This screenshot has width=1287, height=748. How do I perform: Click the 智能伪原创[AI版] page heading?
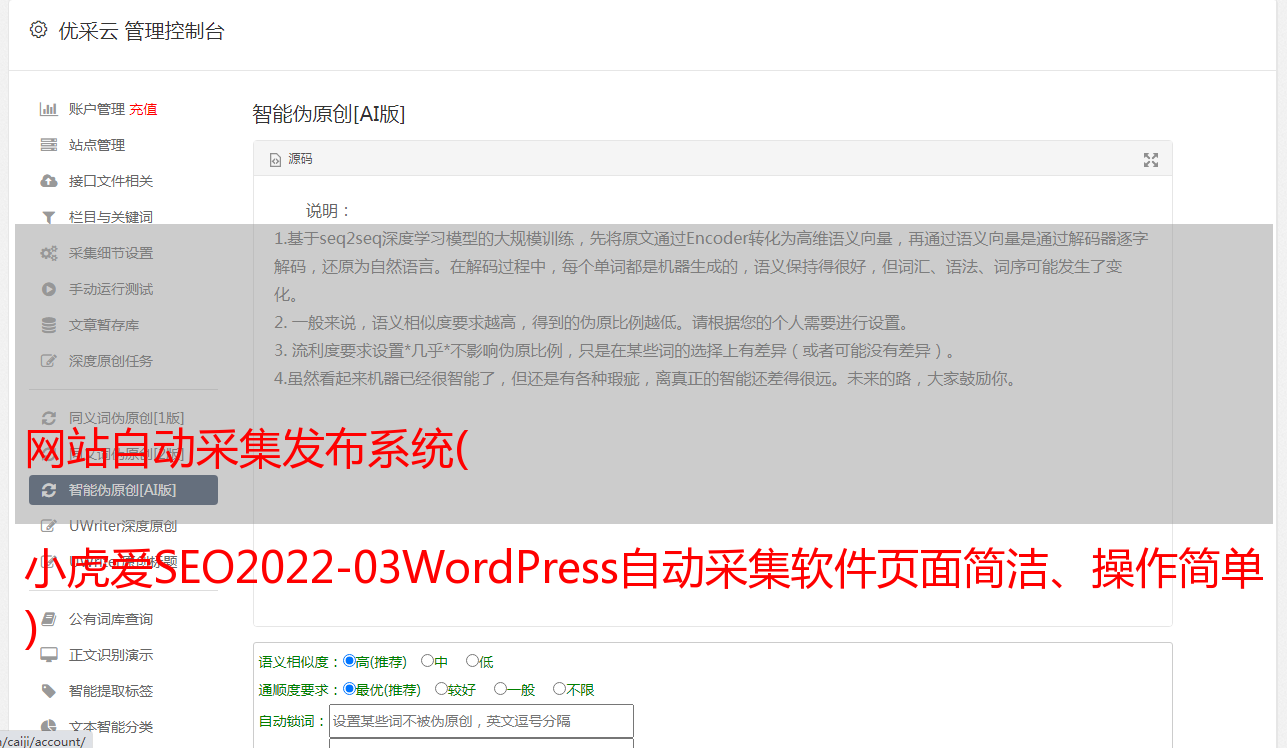tap(328, 114)
